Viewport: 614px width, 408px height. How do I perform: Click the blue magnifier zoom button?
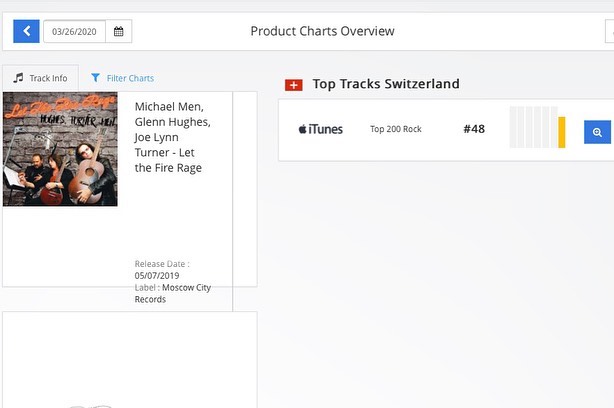click(597, 132)
